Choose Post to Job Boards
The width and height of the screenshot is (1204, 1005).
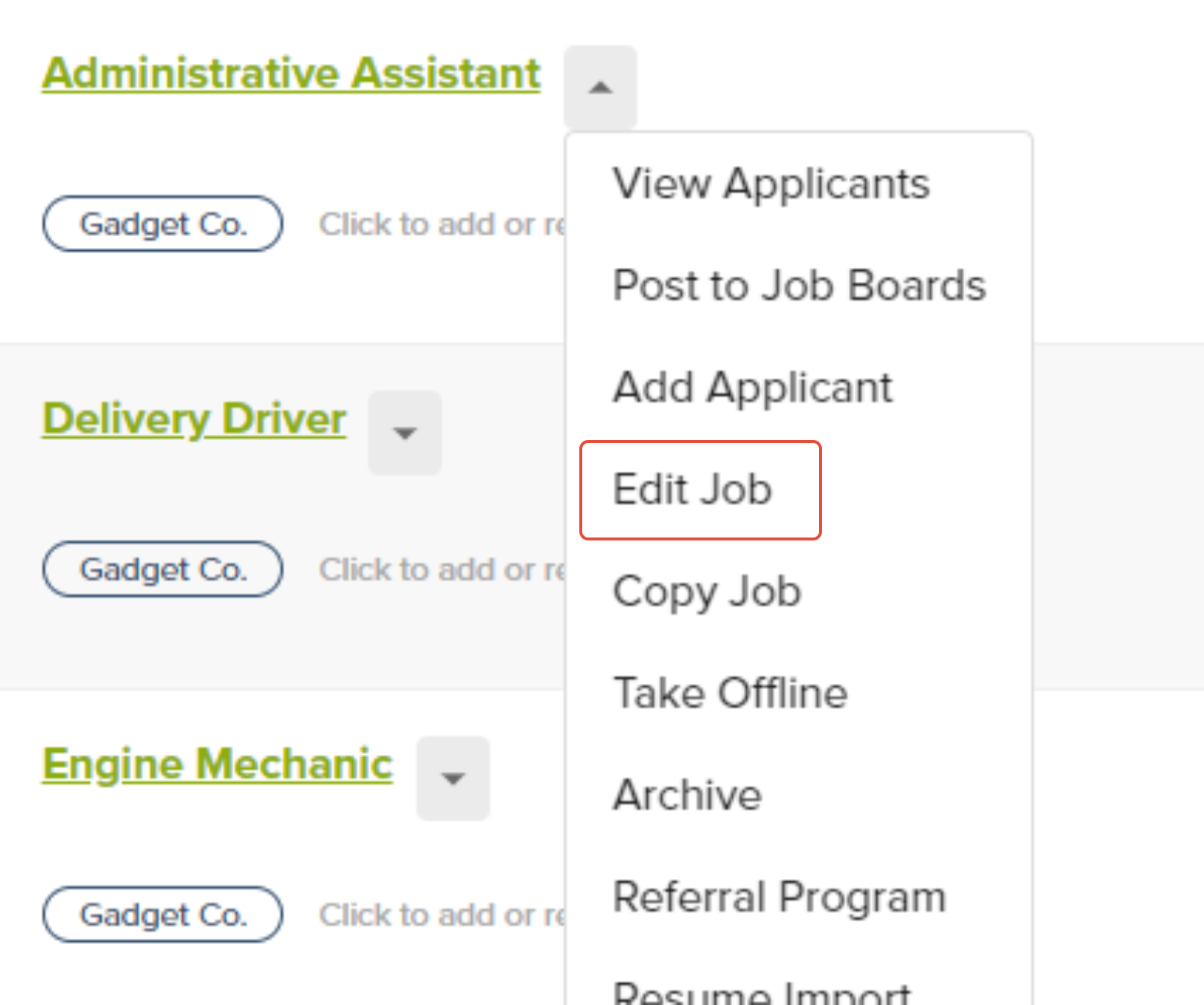coord(800,286)
